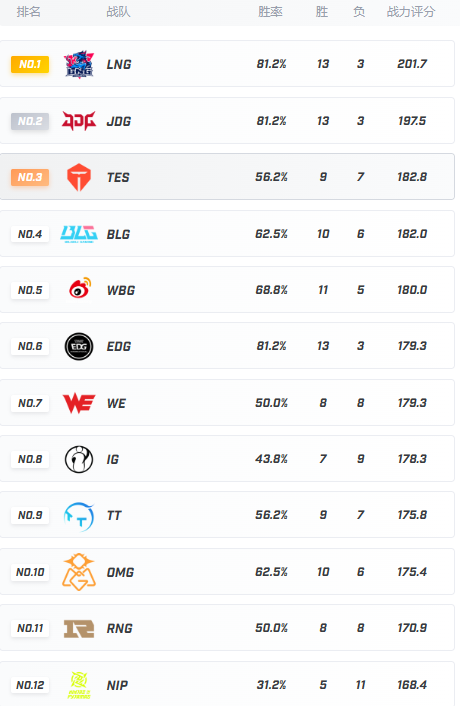Sort by 战力评分 column header

[x=411, y=12]
